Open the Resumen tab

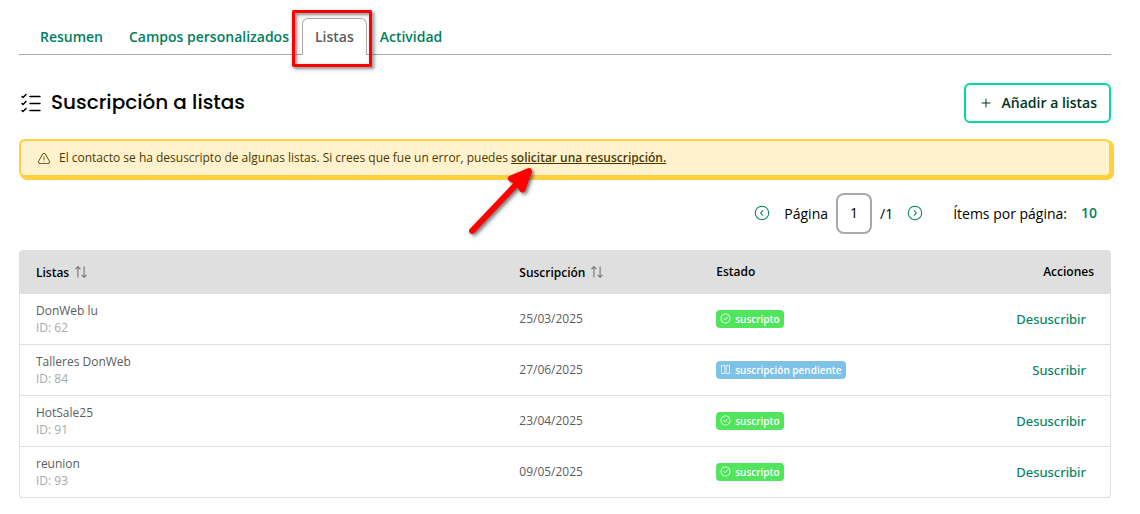click(71, 37)
